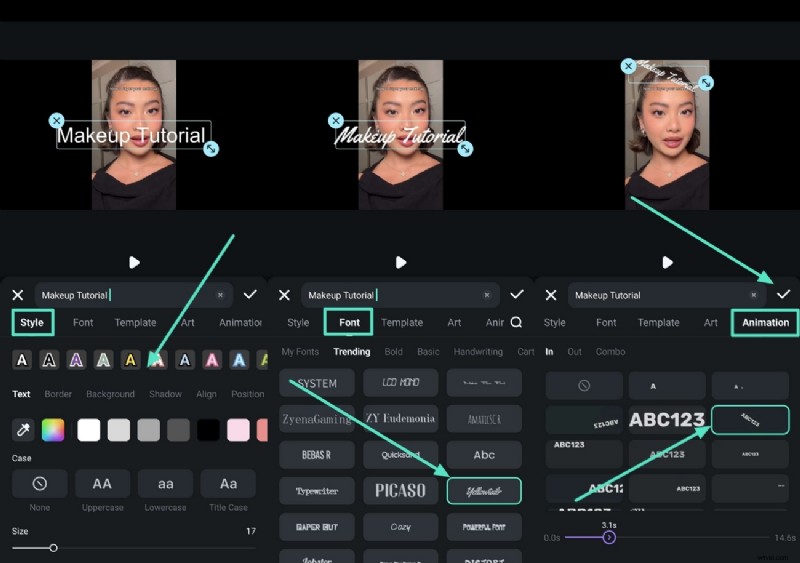Viewport: 800px width, 563px height.
Task: Select the Out animation tab
Action: click(574, 352)
